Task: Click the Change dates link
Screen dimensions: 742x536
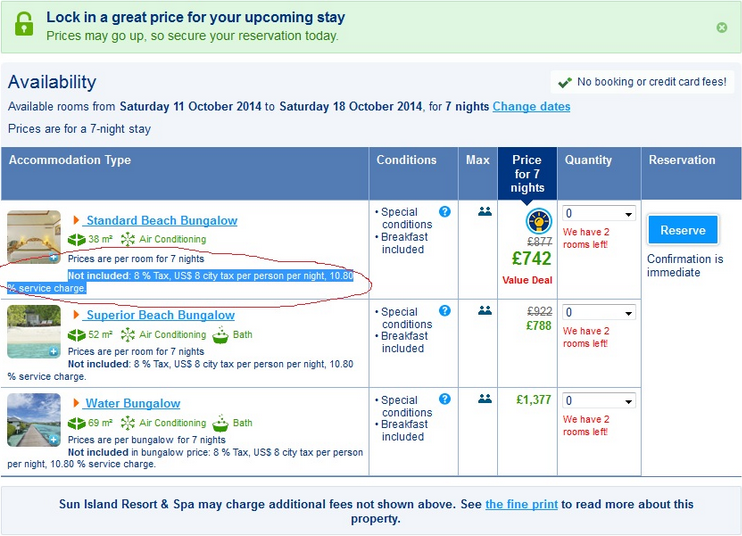Action: click(531, 106)
